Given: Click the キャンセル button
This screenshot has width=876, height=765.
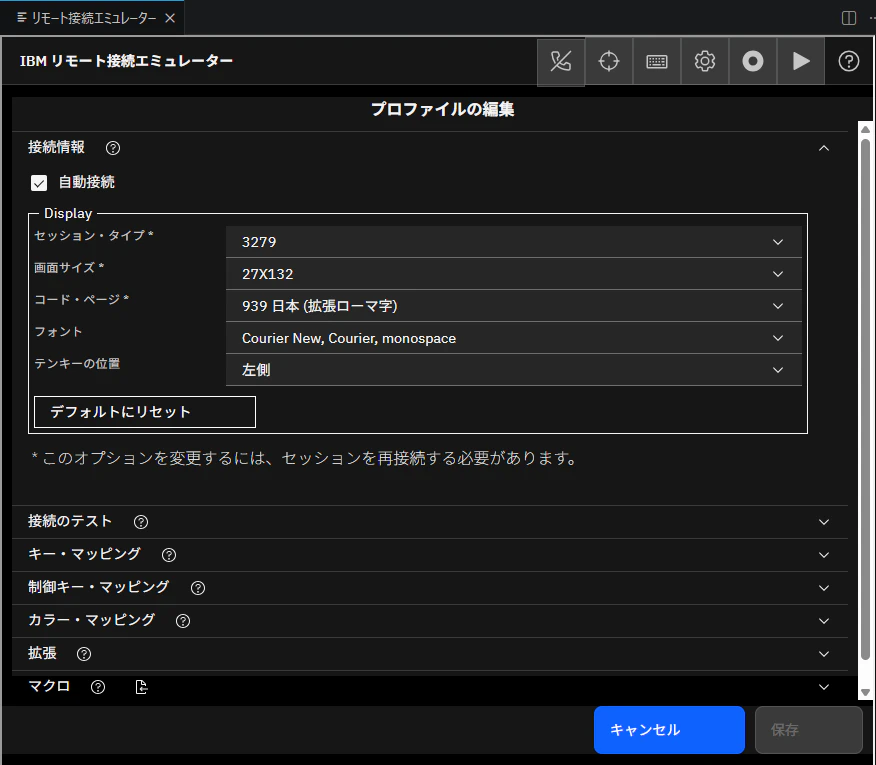Looking at the screenshot, I should coord(669,730).
